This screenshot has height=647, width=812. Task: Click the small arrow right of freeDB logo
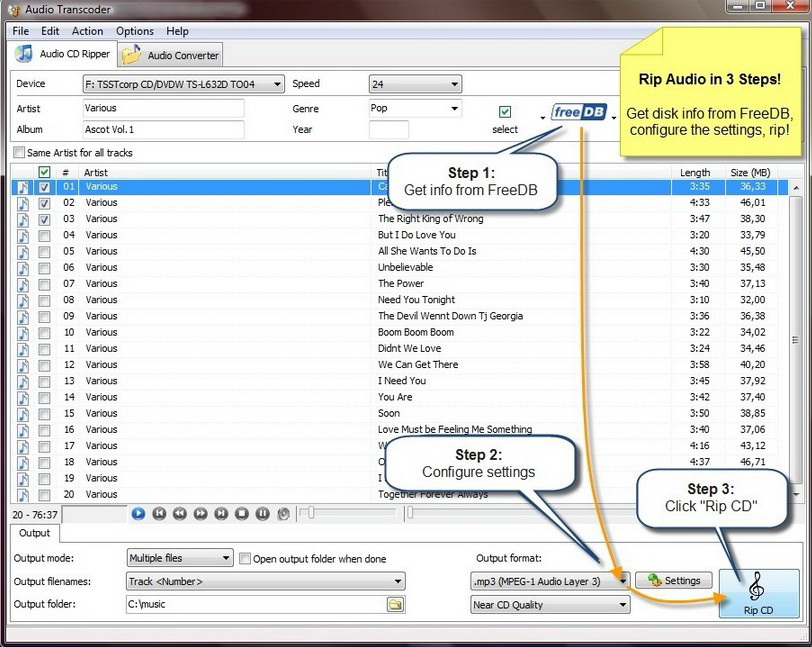click(614, 118)
